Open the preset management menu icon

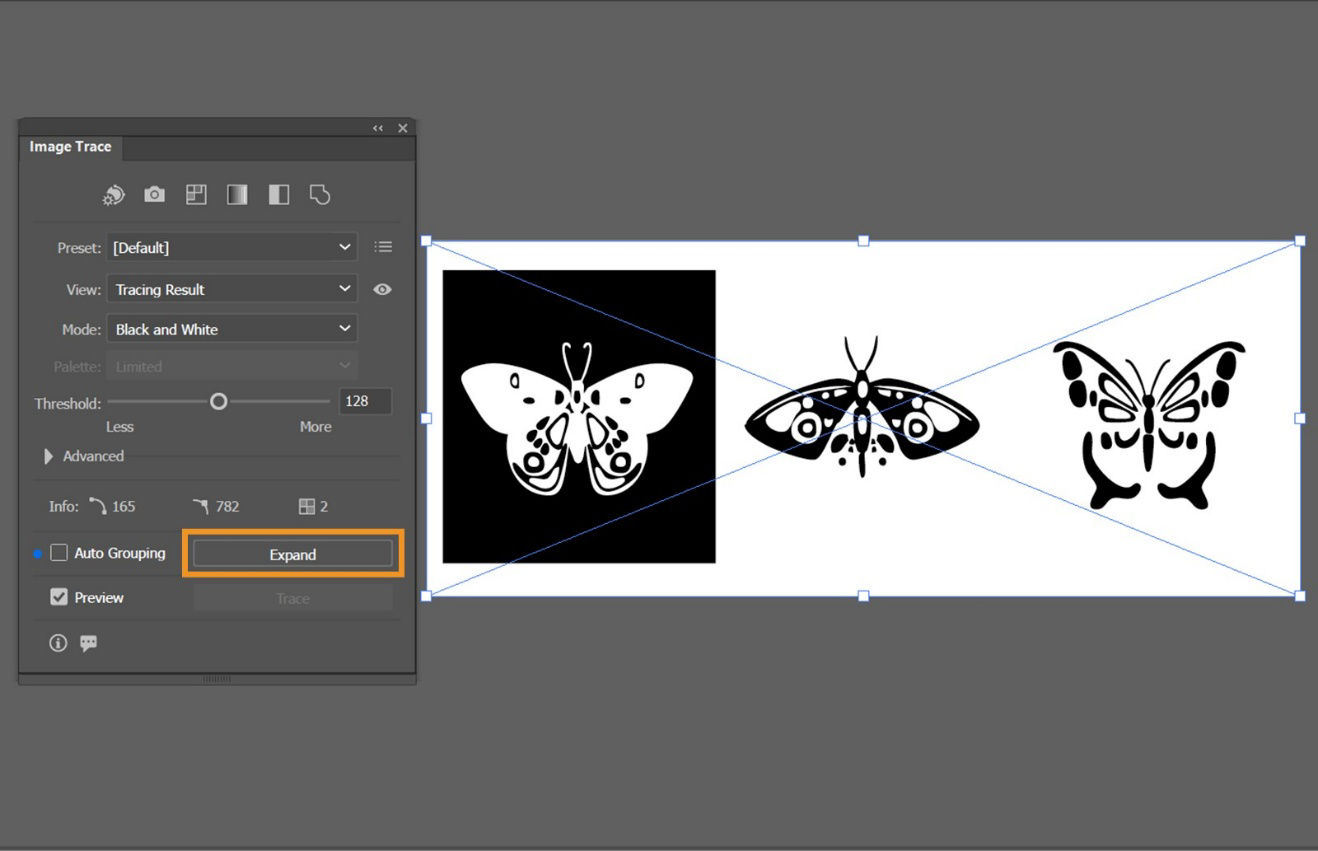click(383, 247)
